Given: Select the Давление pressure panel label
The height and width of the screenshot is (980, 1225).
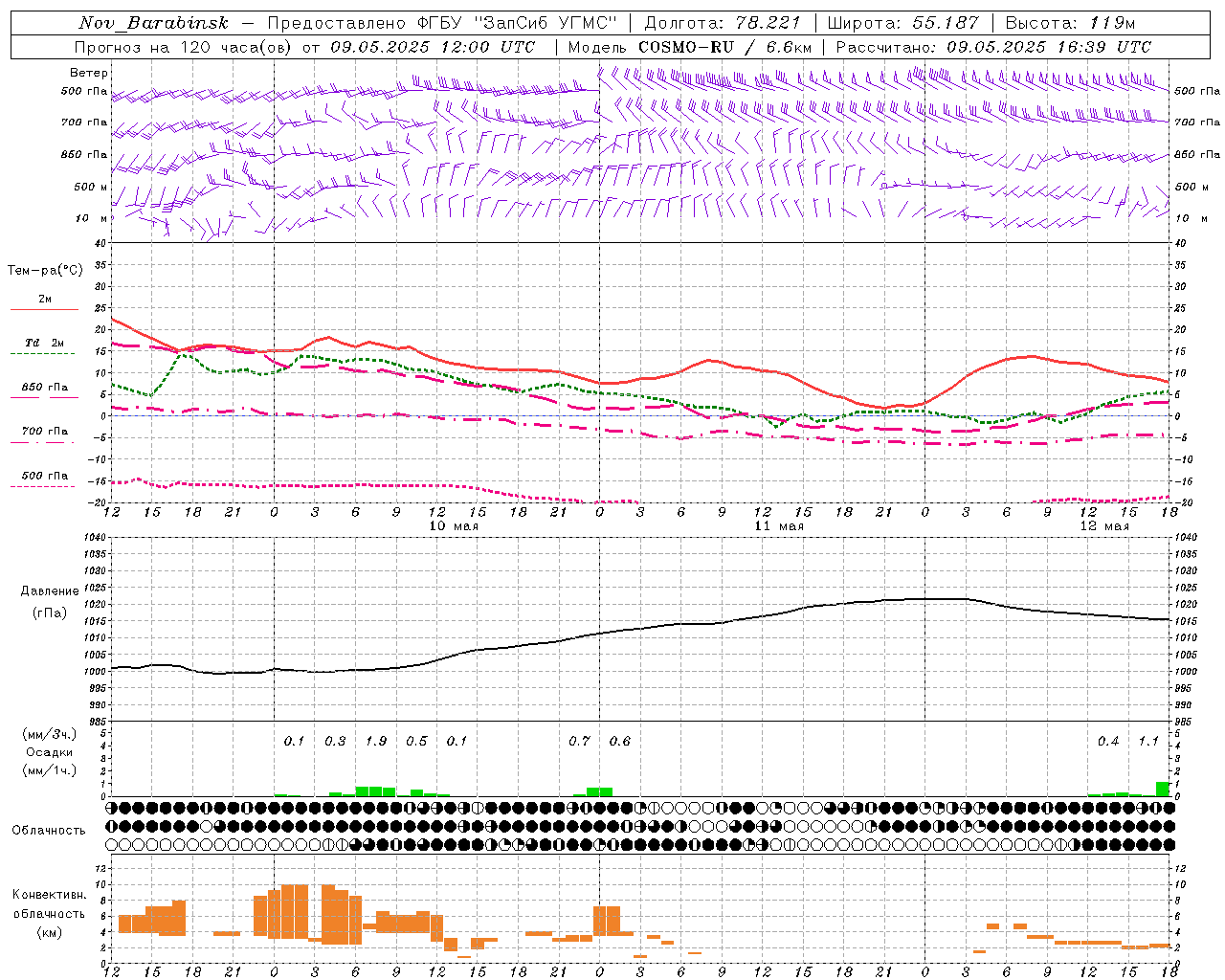Looking at the screenshot, I should tap(50, 591).
